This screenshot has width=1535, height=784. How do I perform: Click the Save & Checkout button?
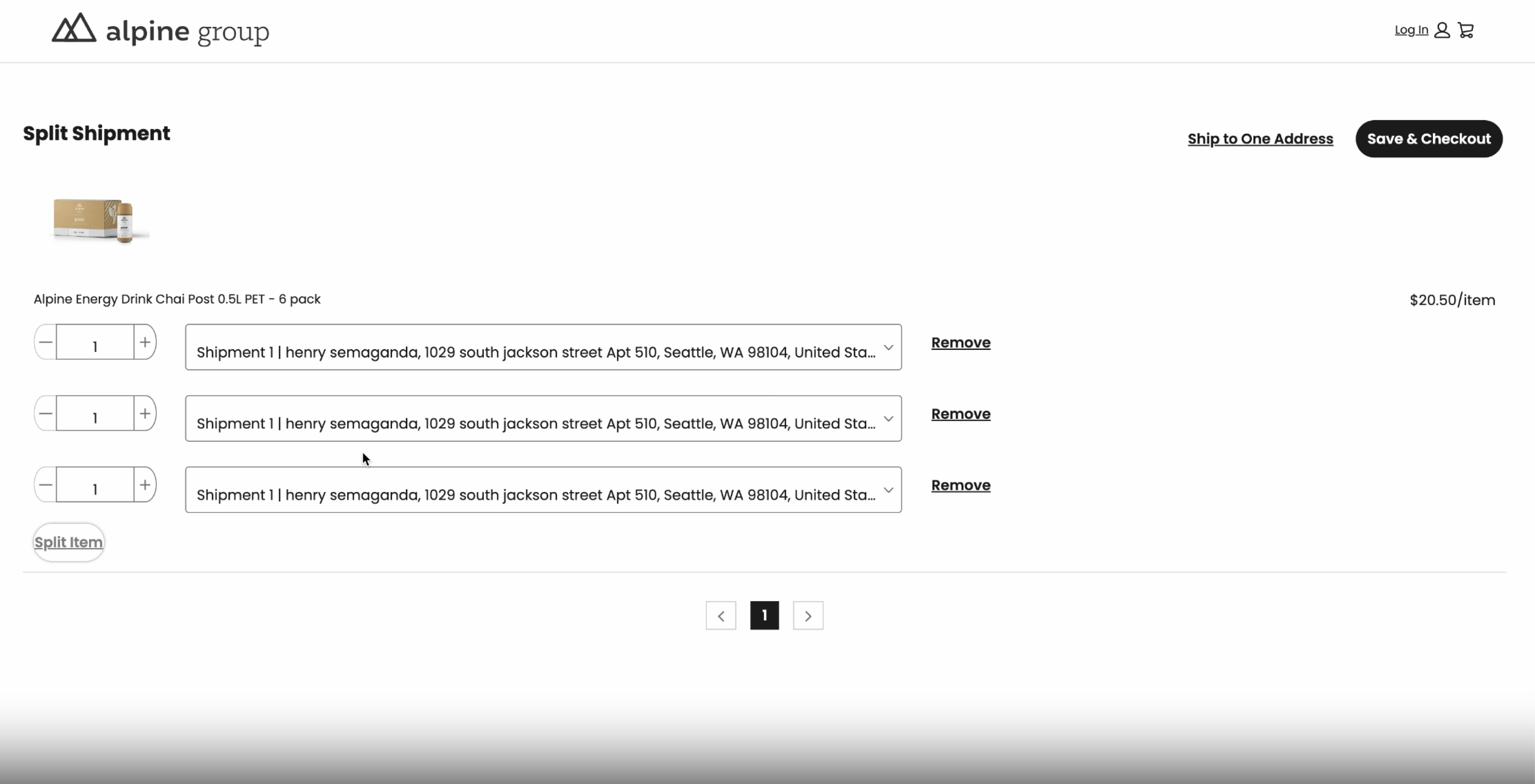[1429, 139]
